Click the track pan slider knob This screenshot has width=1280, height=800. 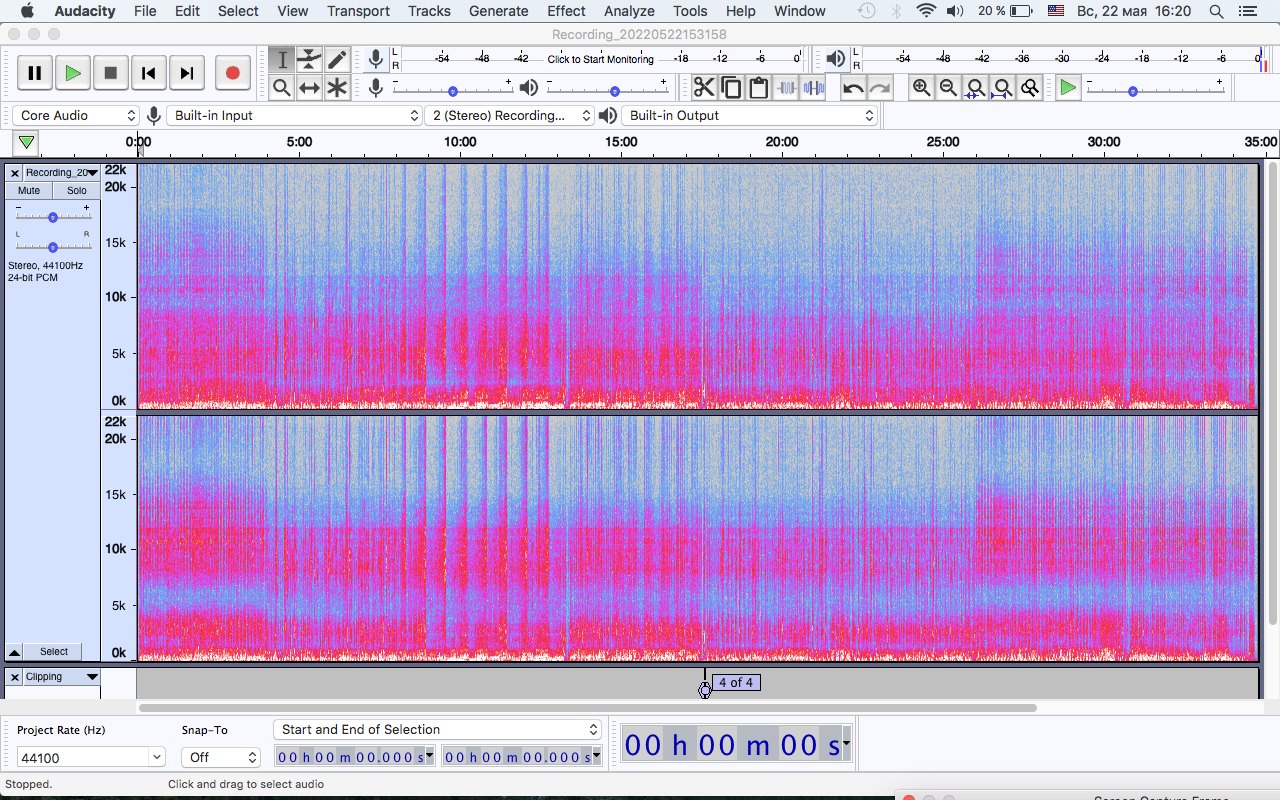pos(53,247)
